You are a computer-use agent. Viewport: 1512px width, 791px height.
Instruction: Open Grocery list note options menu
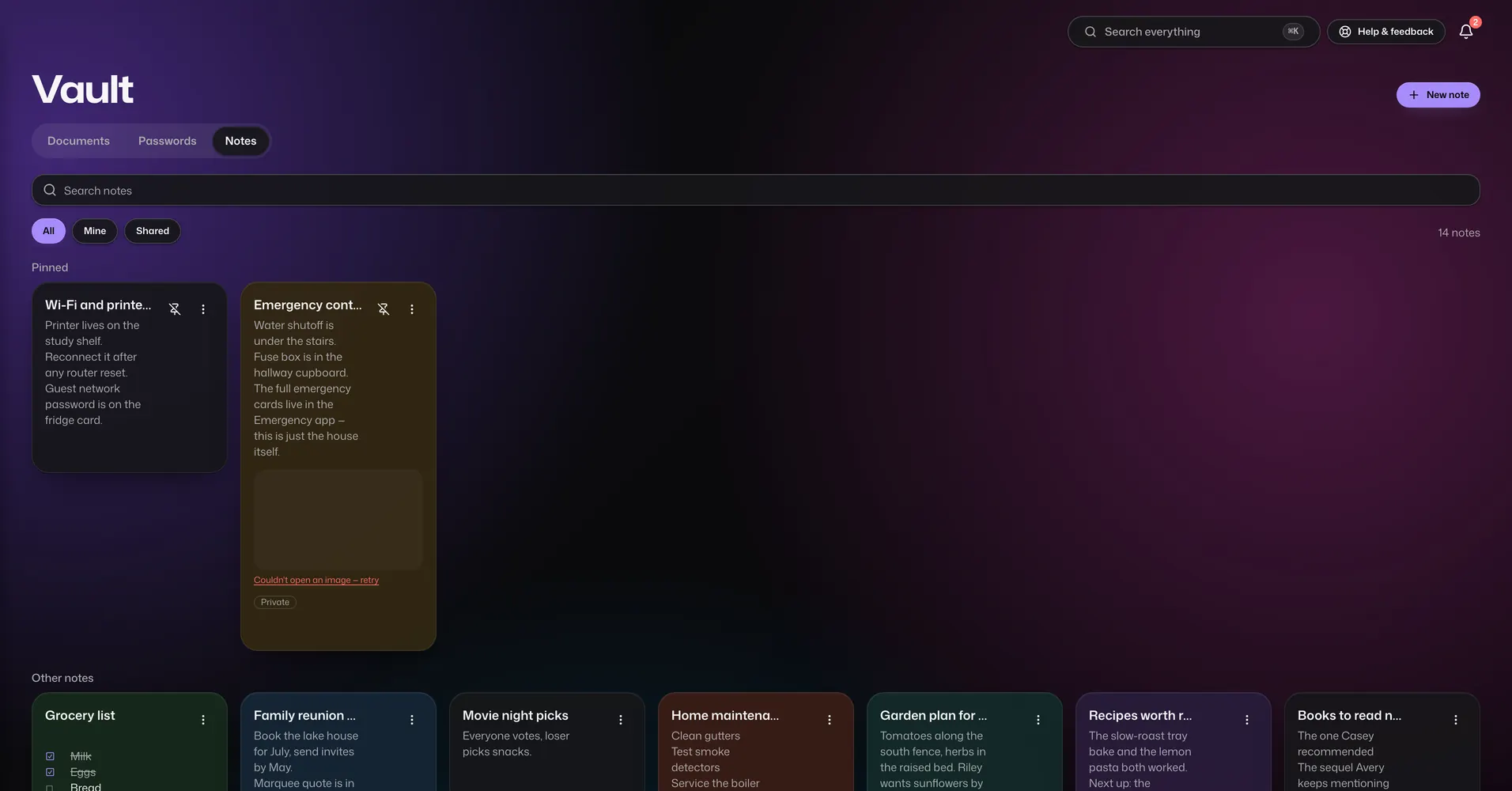click(x=203, y=720)
